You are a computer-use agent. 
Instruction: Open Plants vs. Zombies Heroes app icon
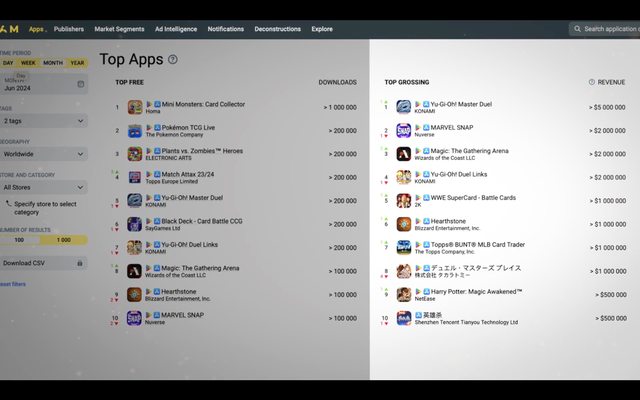tap(135, 154)
